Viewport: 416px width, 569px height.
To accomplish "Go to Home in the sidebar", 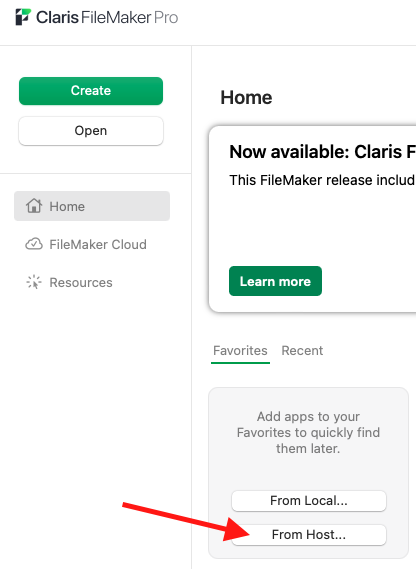I will pyautogui.click(x=92, y=206).
